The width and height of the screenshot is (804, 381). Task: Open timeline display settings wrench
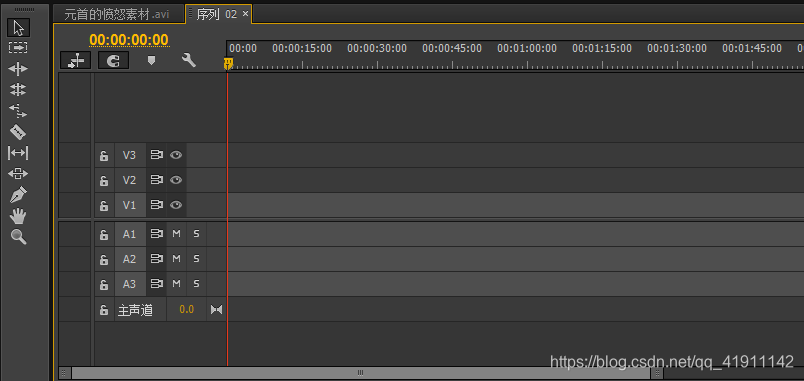pos(189,61)
